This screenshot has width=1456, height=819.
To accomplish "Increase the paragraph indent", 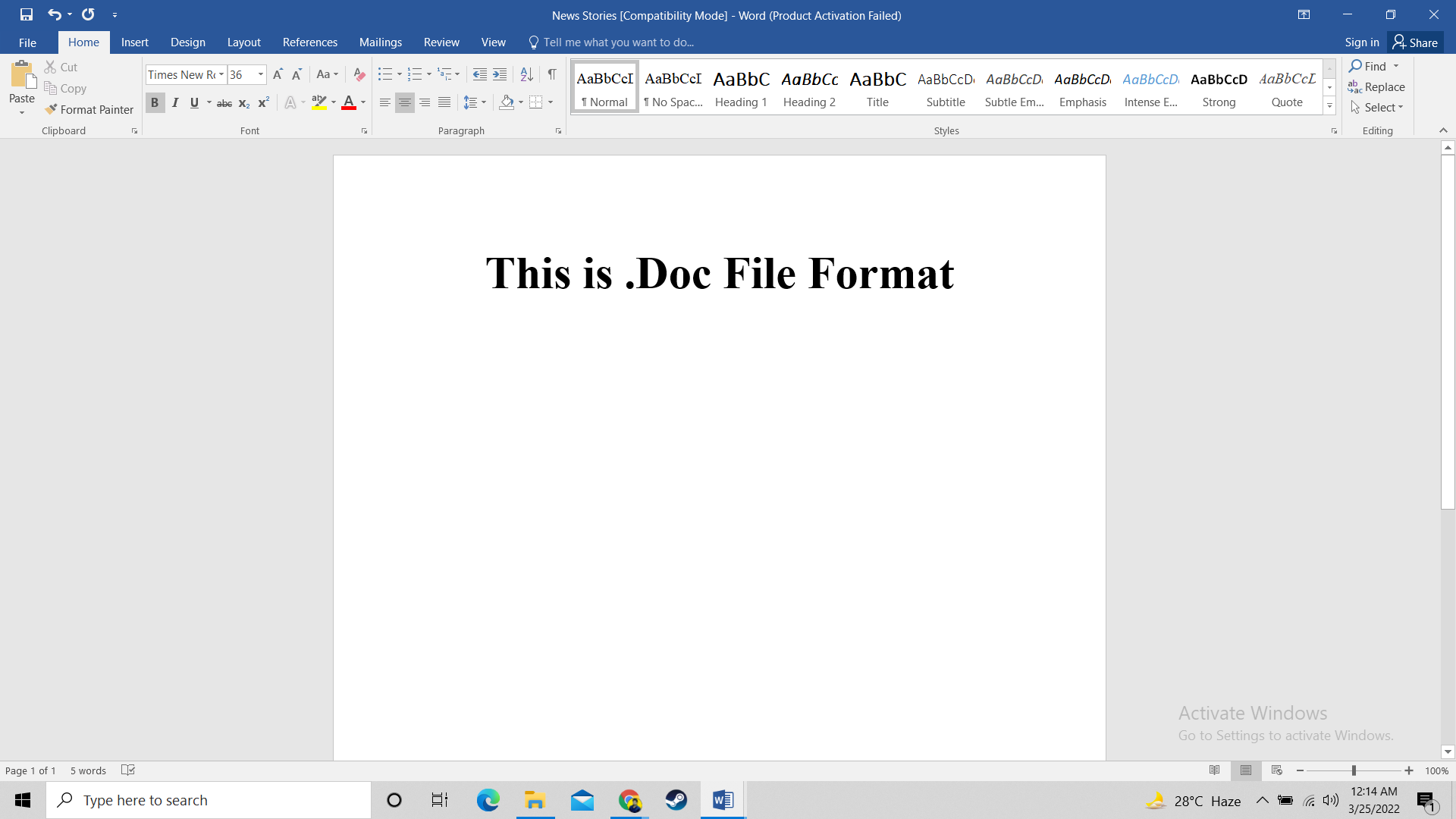I will click(x=500, y=74).
